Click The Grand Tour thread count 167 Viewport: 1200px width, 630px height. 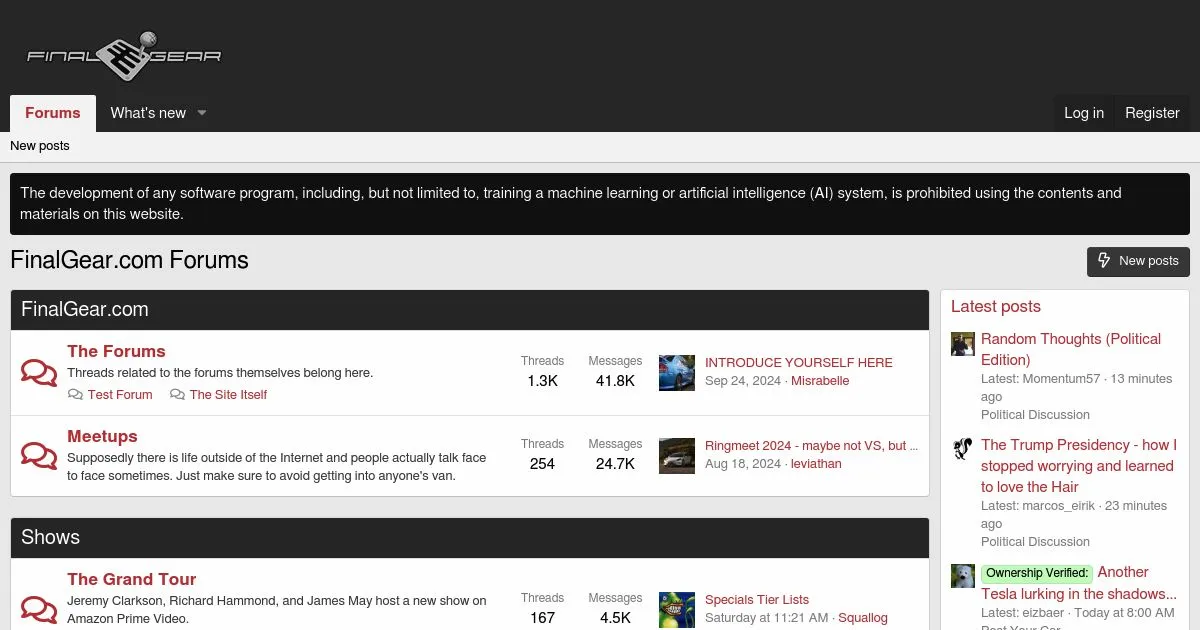(x=542, y=618)
